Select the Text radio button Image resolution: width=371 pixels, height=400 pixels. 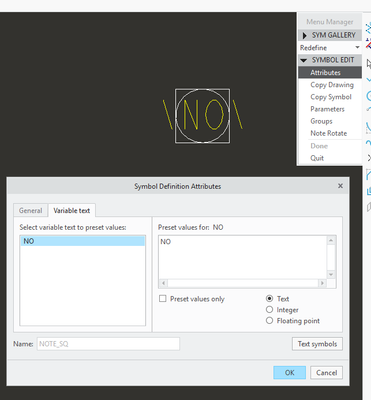(269, 298)
